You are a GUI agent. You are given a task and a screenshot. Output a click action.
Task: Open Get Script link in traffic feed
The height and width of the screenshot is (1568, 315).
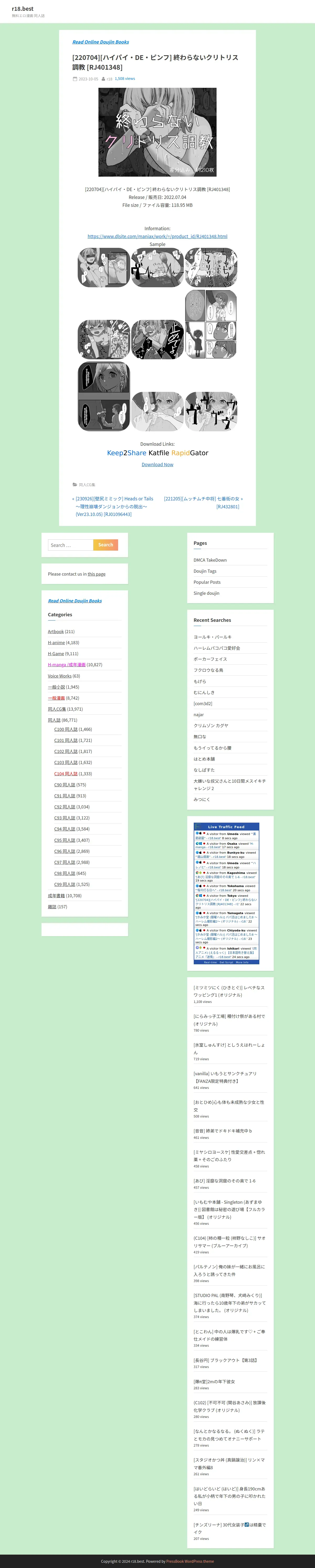click(226, 962)
